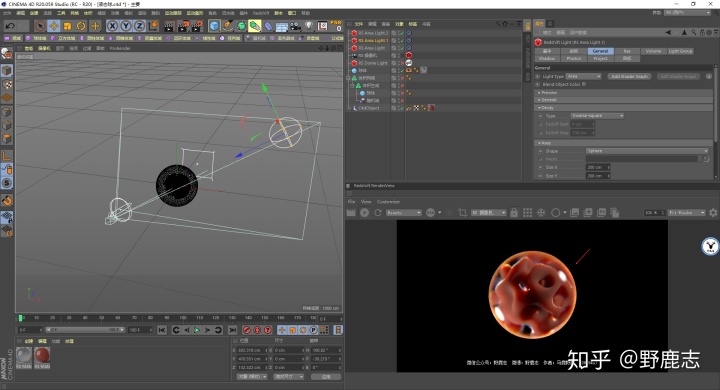
Task: Switch to the Volume tab
Action: [x=653, y=51]
